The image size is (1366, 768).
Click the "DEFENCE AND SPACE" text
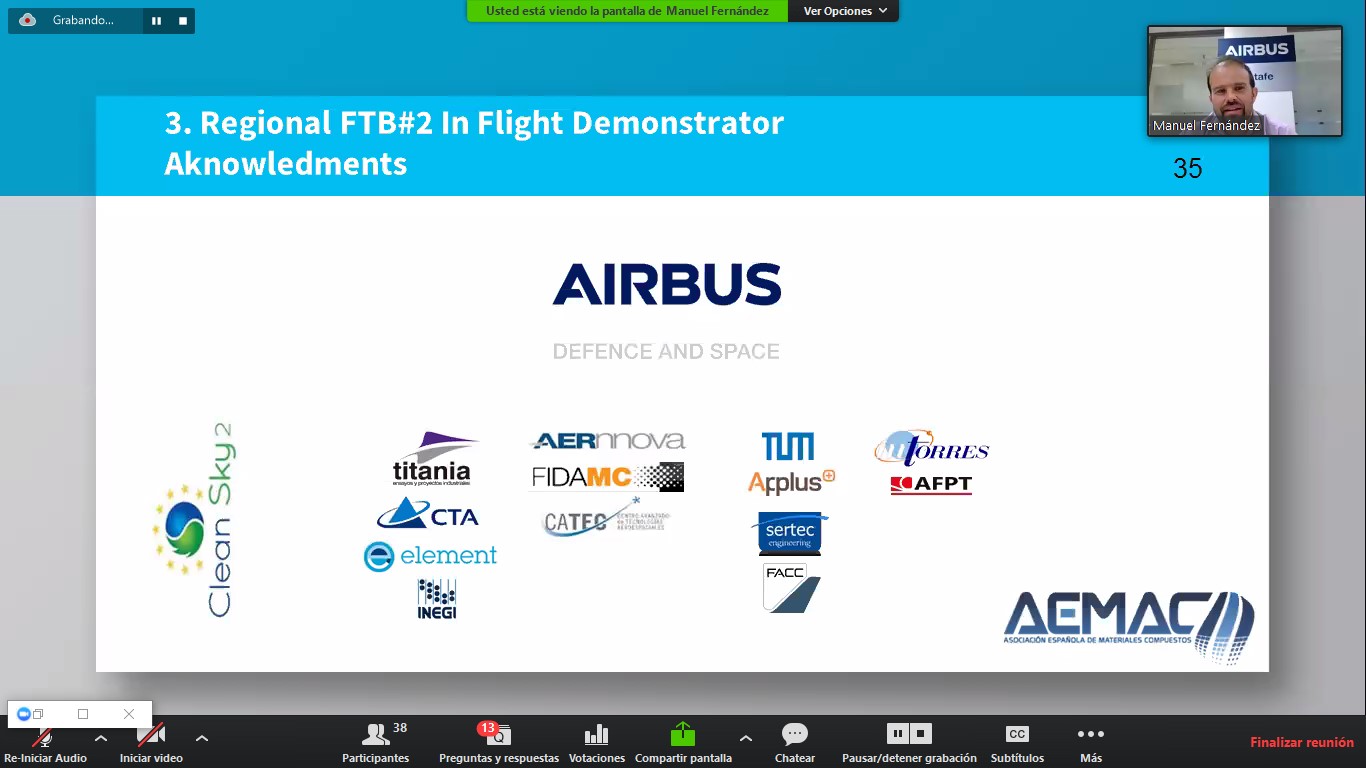click(x=666, y=351)
